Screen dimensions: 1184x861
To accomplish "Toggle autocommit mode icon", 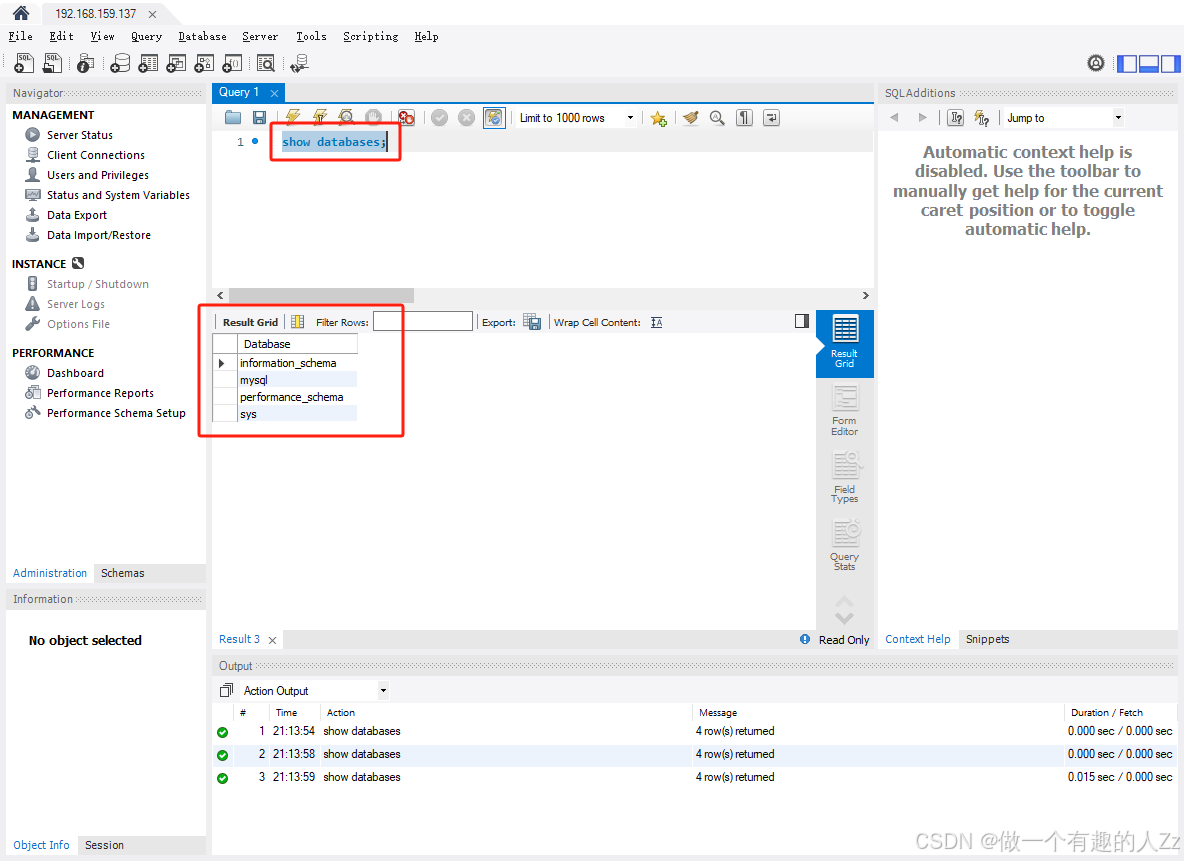I will point(494,118).
